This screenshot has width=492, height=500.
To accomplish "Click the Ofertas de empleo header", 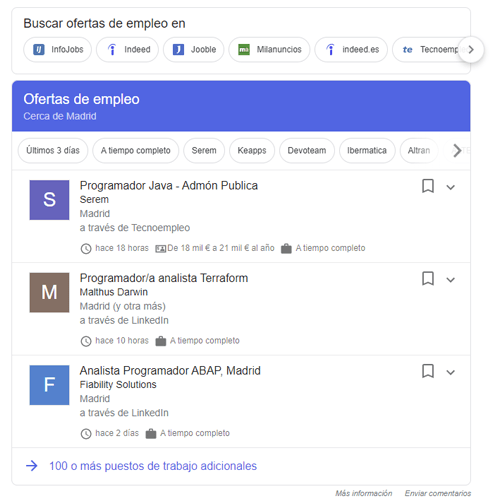I will click(x=81, y=99).
